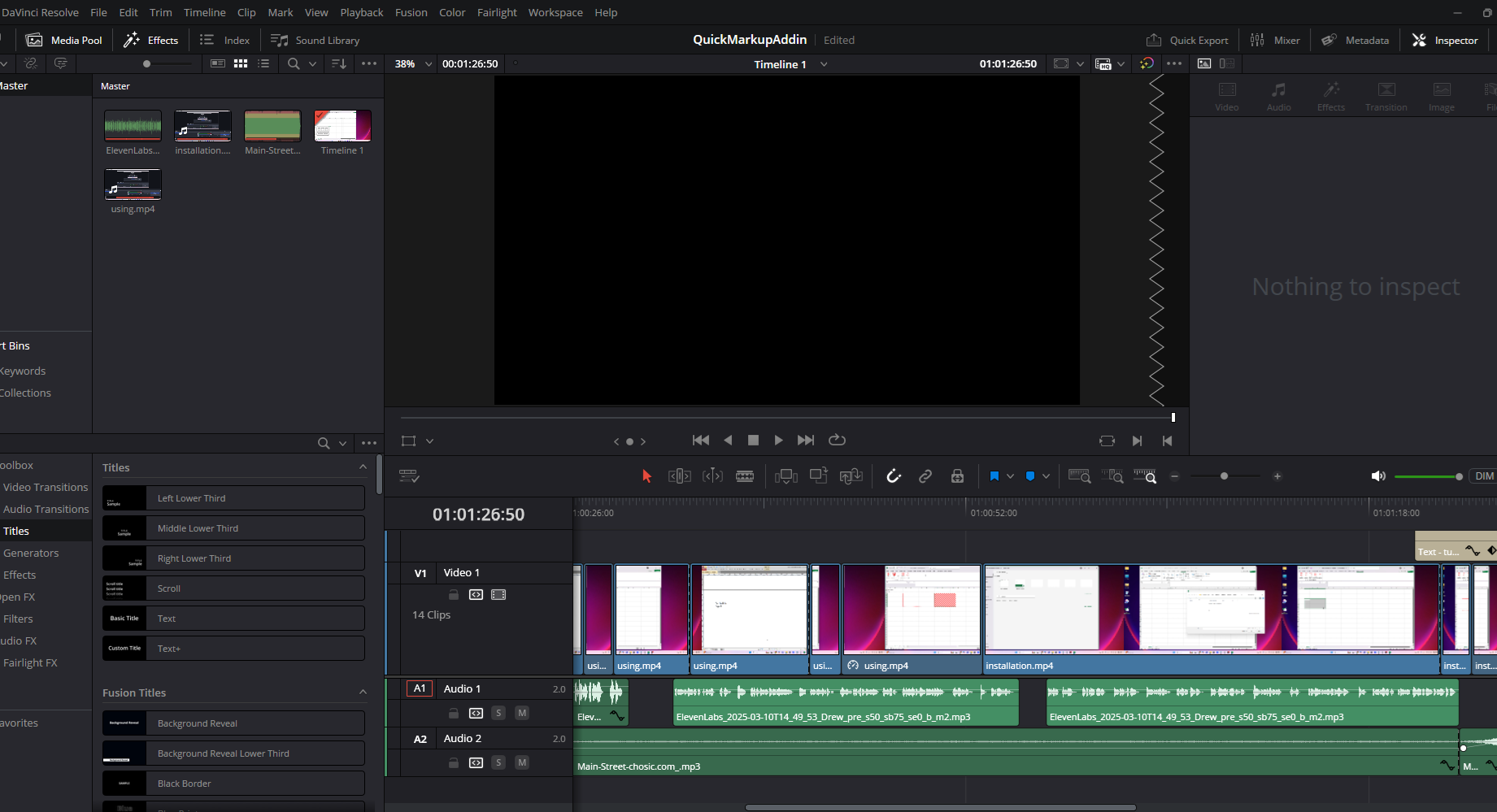Open the Metadata panel
This screenshot has height=812, width=1497.
(x=1356, y=40)
